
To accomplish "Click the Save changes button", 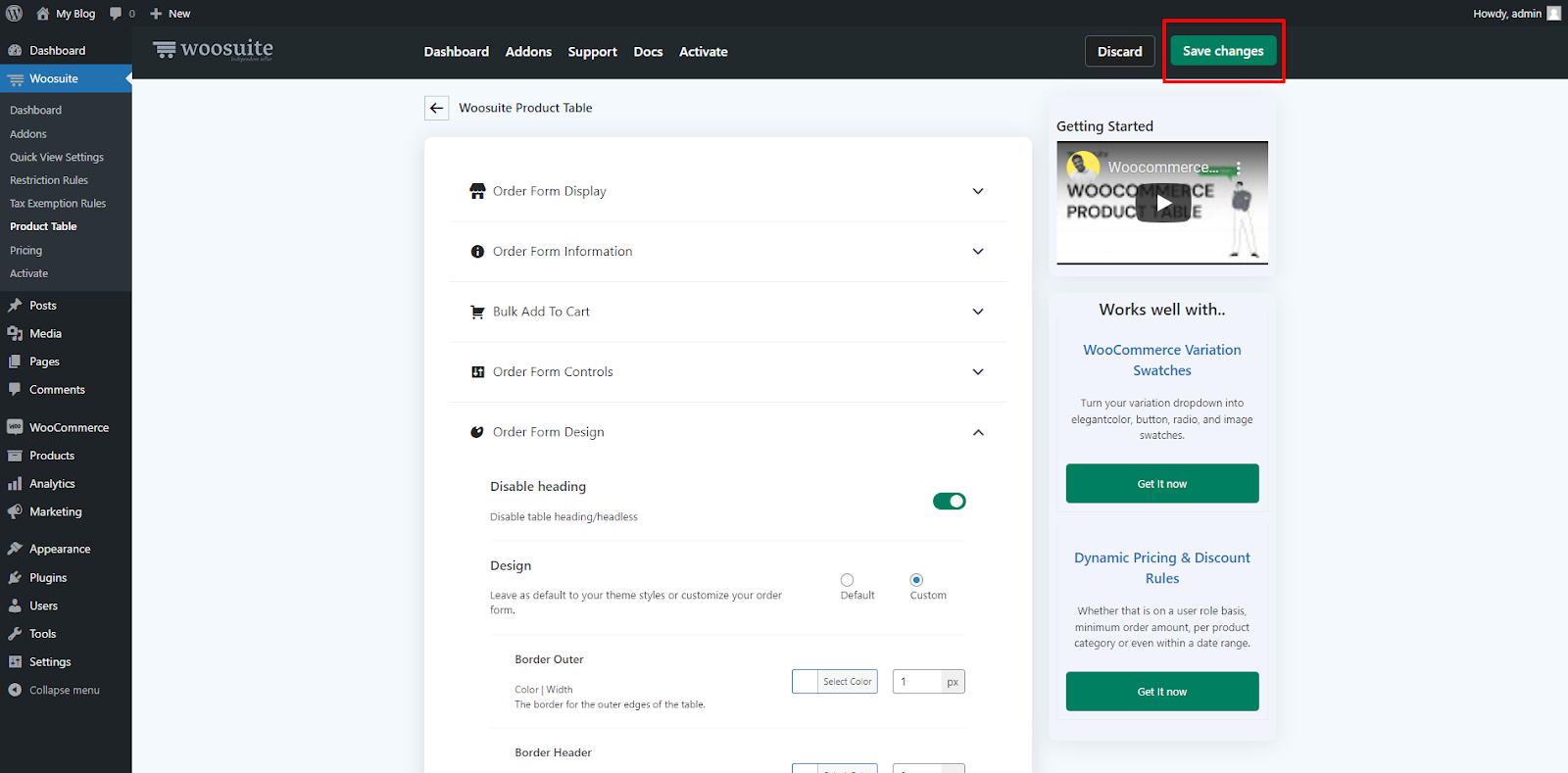I will (1223, 51).
